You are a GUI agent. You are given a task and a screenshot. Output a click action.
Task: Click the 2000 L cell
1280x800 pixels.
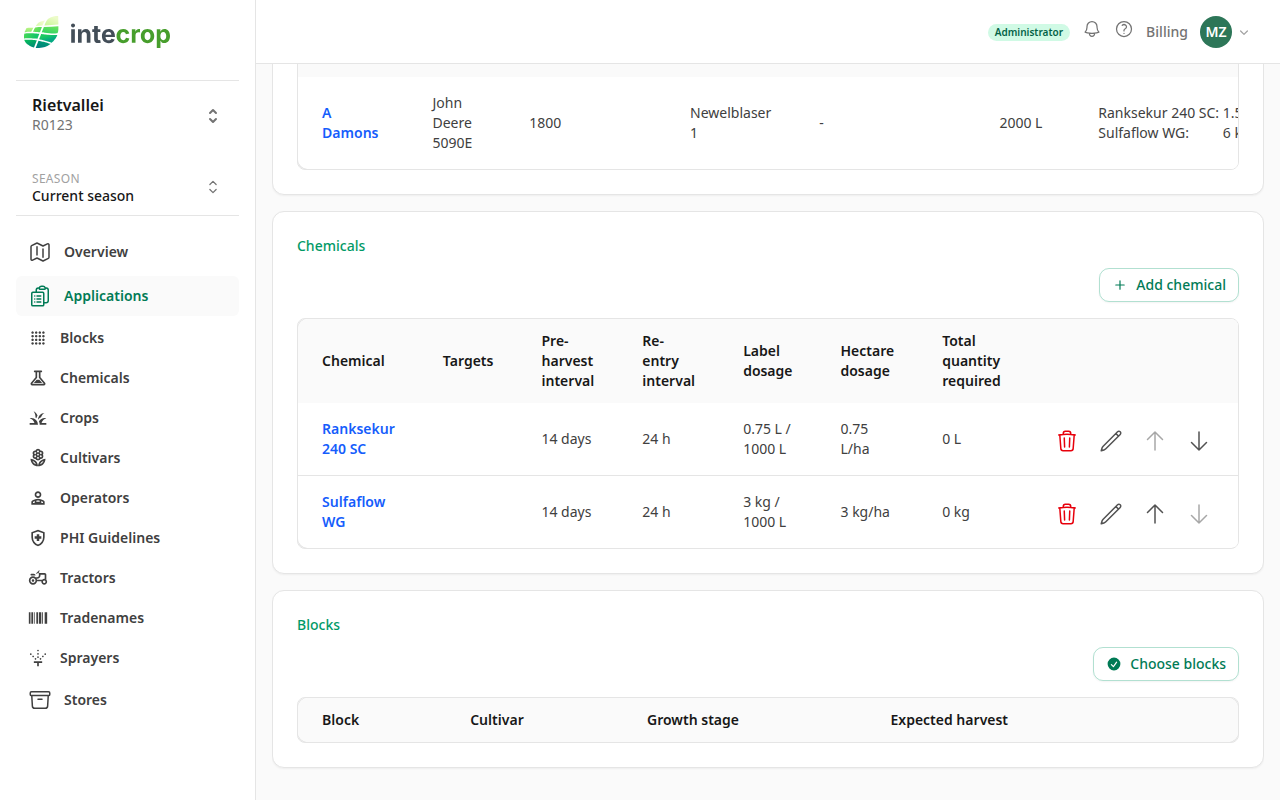(x=1021, y=123)
